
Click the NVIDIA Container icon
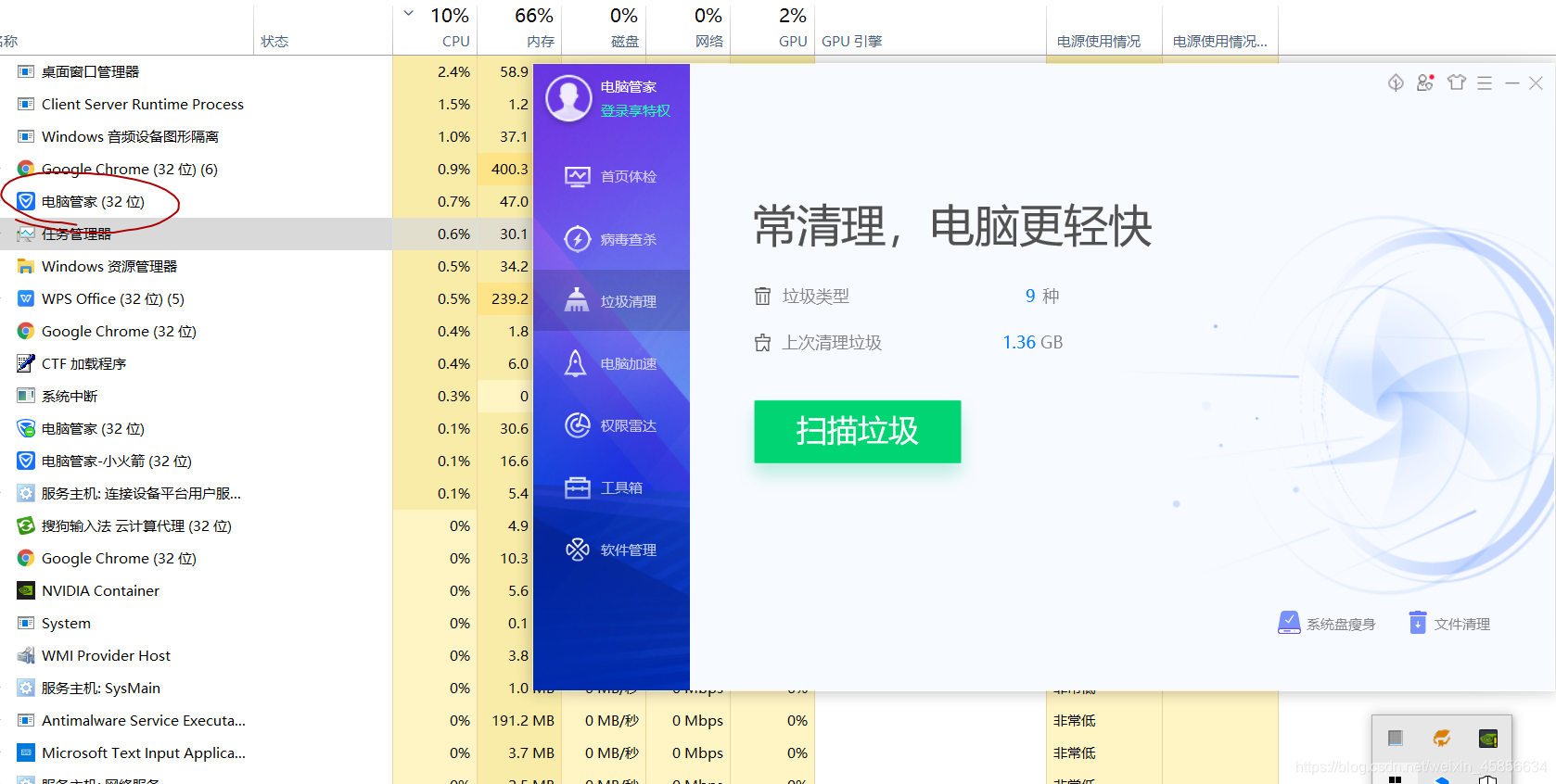click(x=26, y=590)
